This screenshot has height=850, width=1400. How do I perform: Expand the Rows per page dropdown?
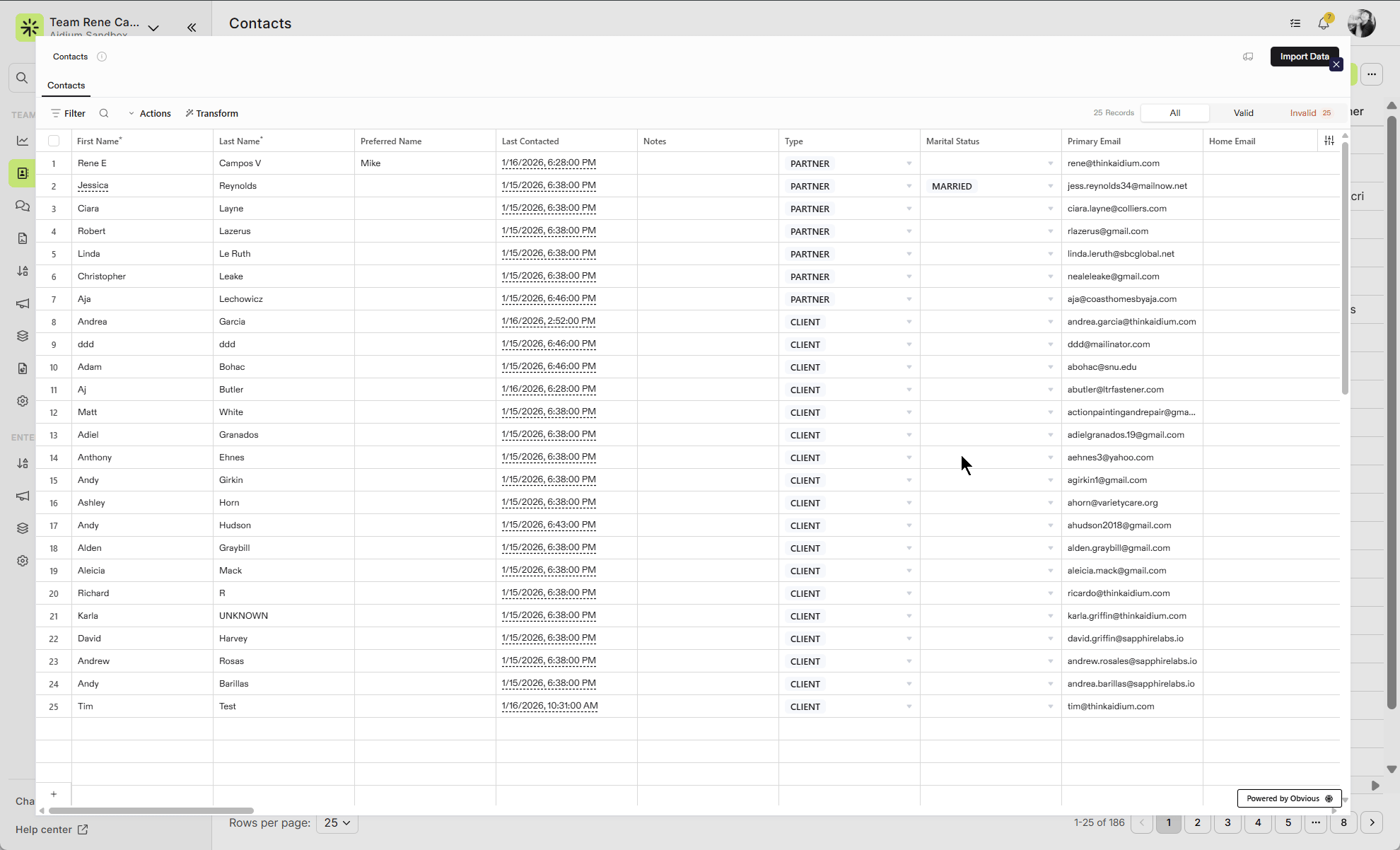[x=337, y=822]
